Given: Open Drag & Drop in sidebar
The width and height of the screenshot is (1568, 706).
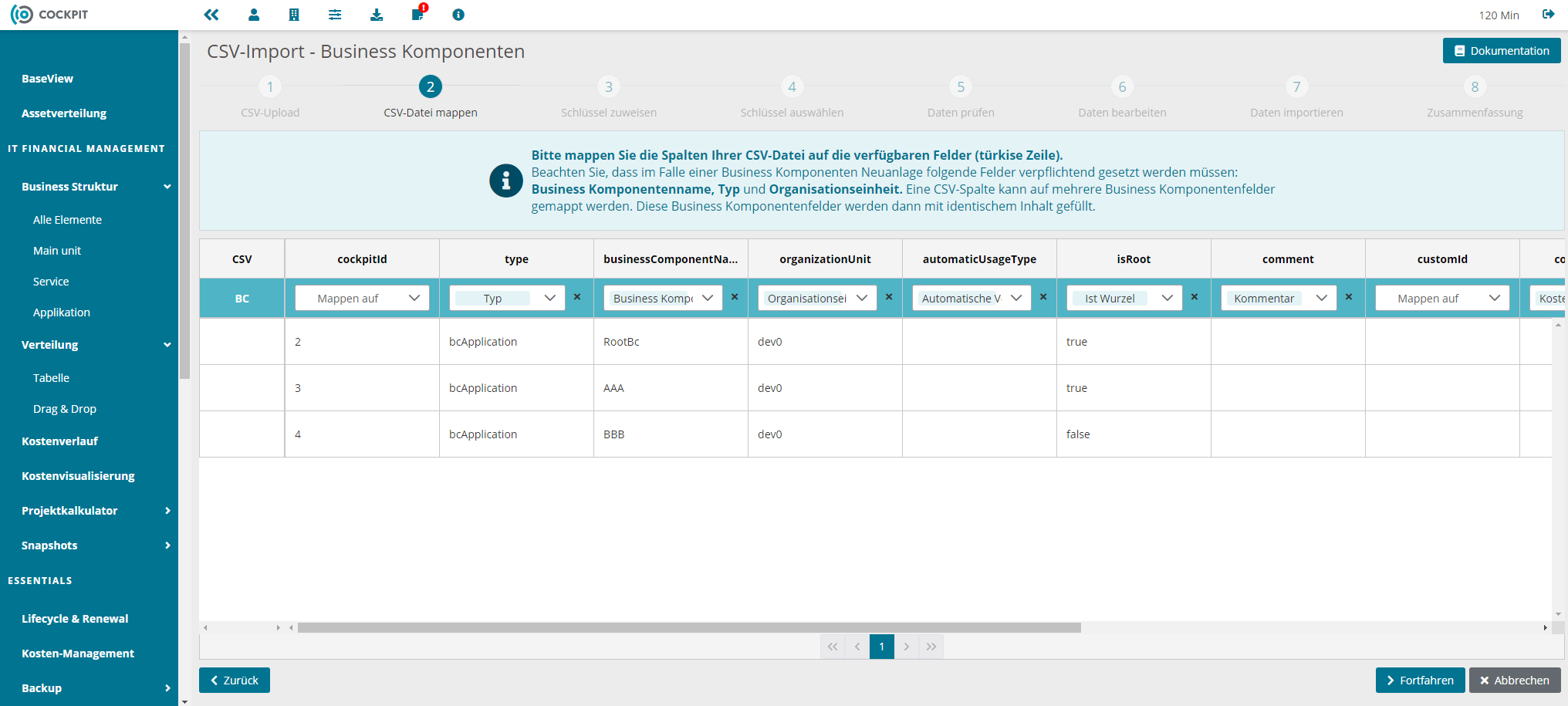Looking at the screenshot, I should pyautogui.click(x=65, y=409).
